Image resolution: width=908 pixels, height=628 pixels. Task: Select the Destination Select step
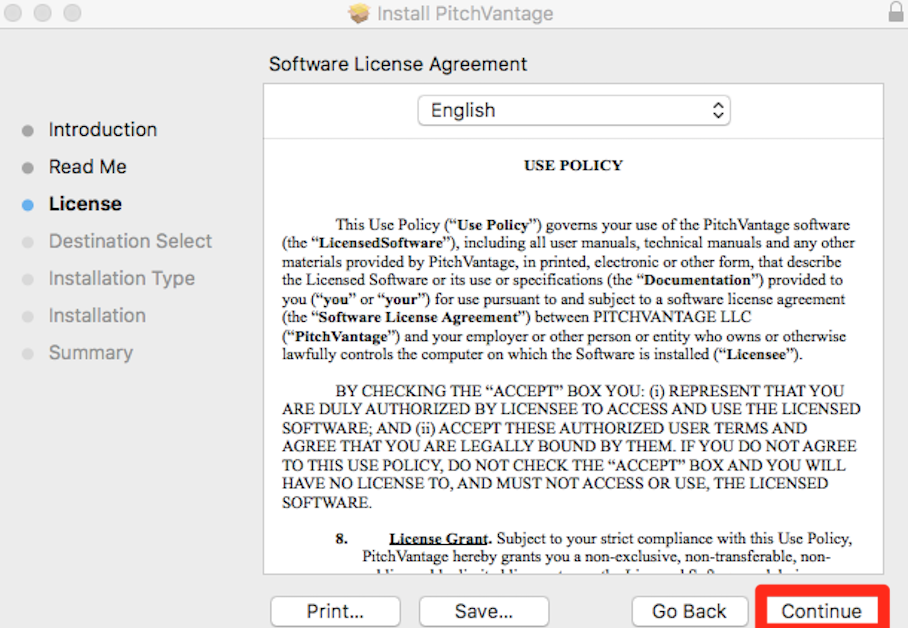[x=130, y=240]
